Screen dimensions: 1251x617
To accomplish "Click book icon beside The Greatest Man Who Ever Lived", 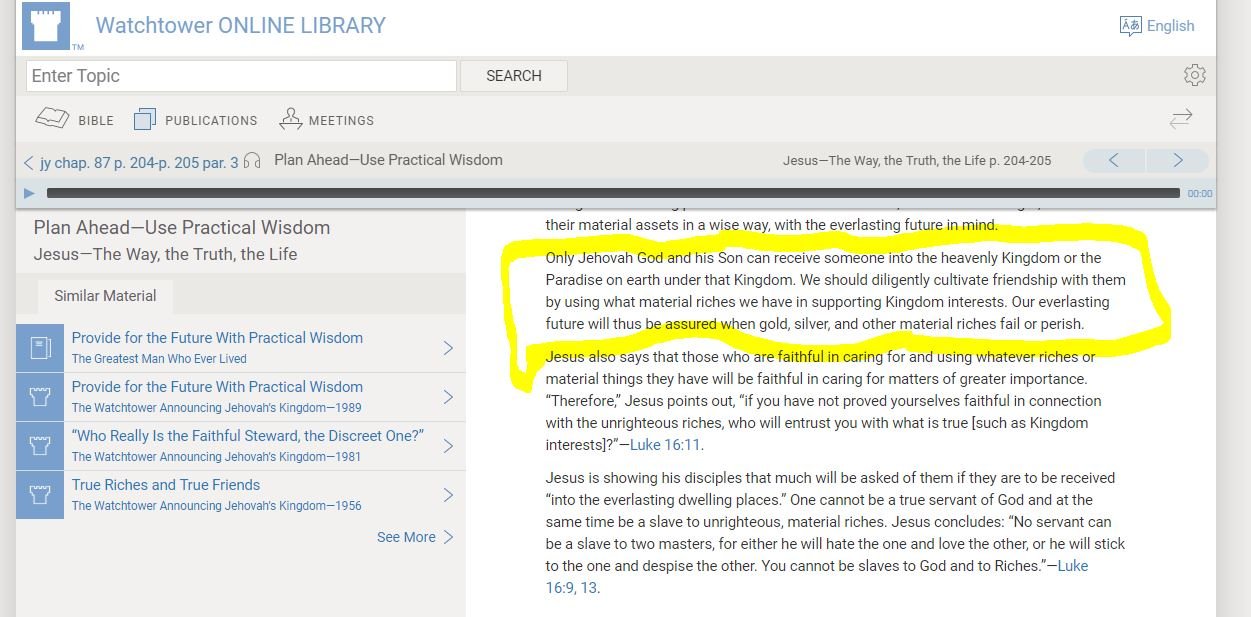I will (x=40, y=348).
